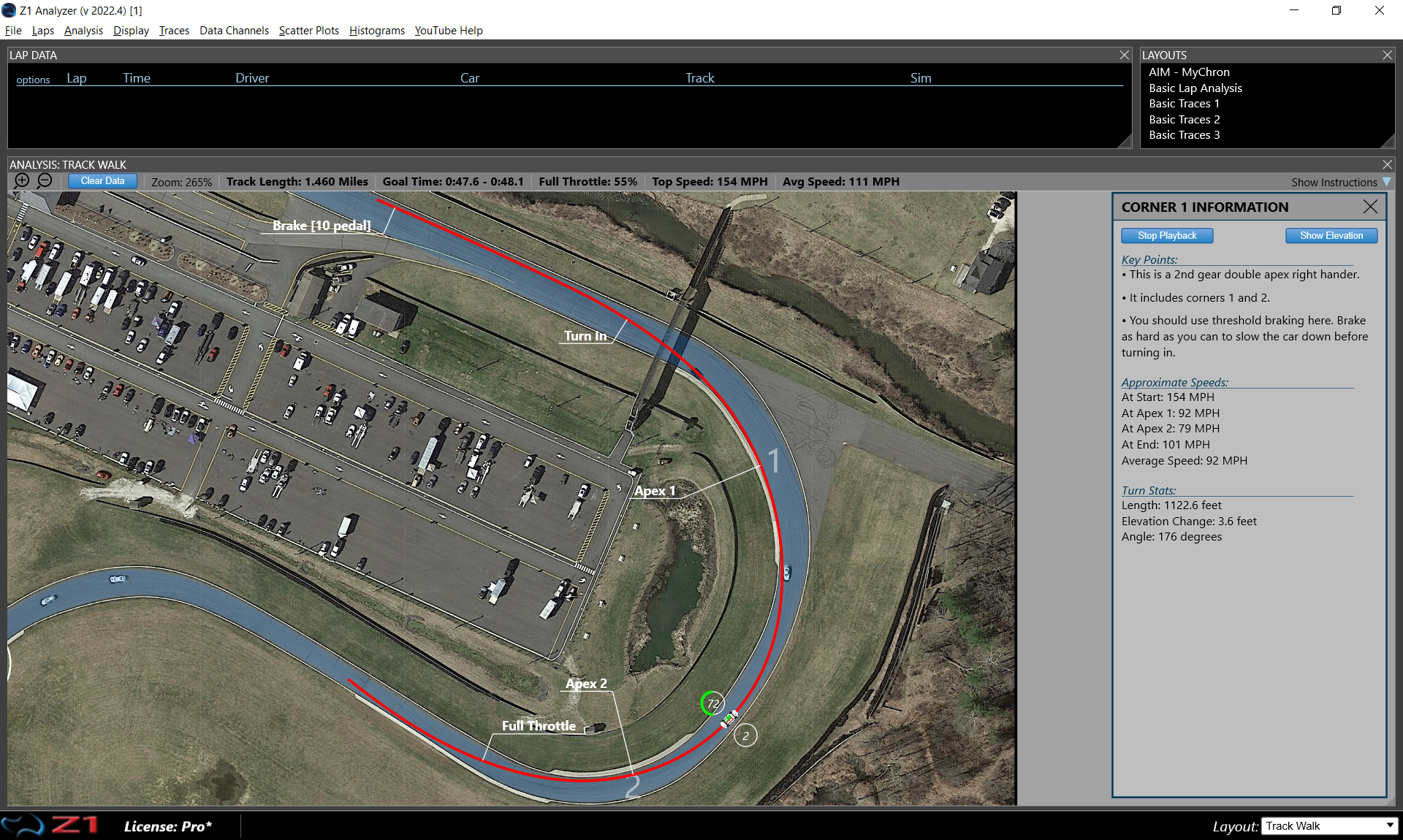Click the Apex 1 track label
This screenshot has height=840, width=1403.
pos(655,491)
